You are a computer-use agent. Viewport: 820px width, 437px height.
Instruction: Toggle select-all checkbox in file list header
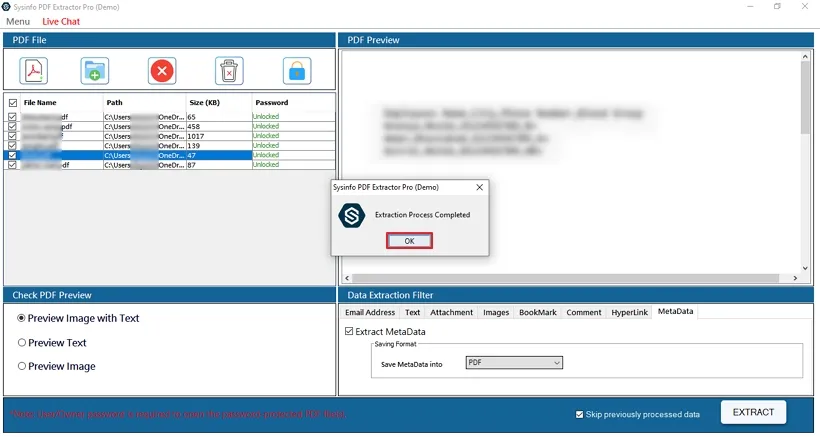(12, 102)
